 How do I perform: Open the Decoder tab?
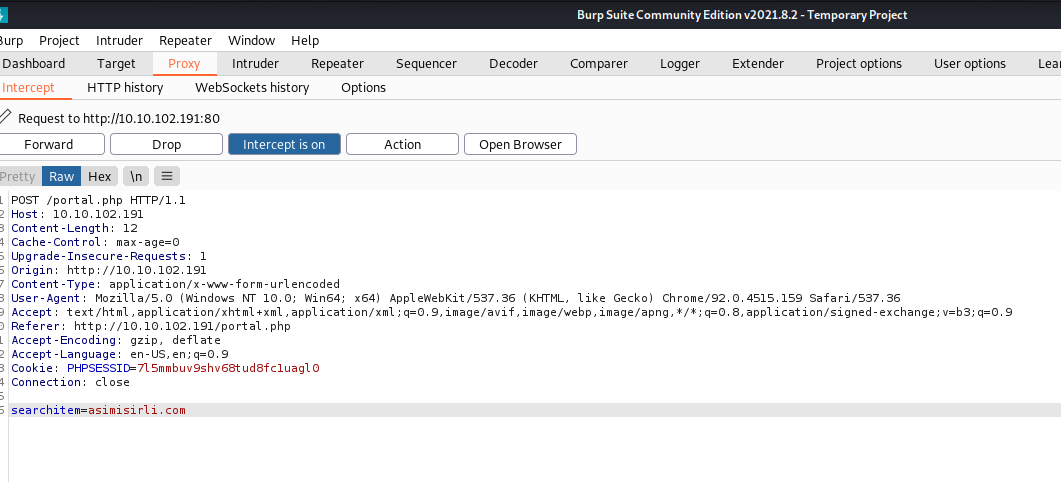(514, 64)
